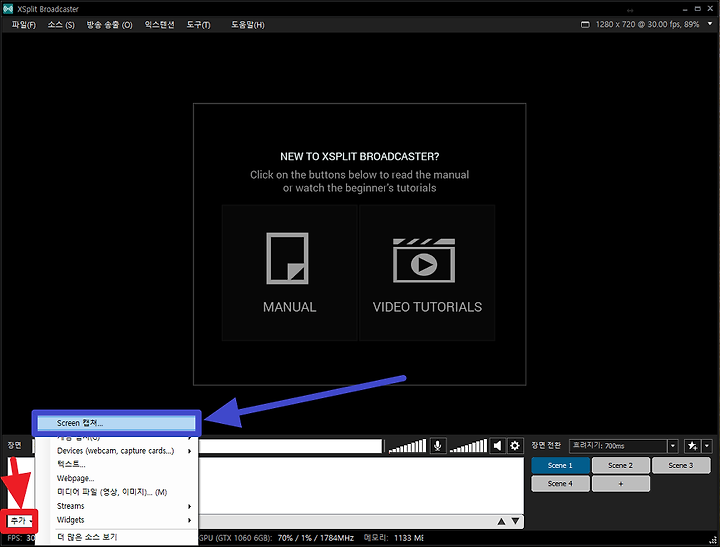Open the 방송 송출 (O) menu
This screenshot has width=720, height=547.
tap(109, 25)
